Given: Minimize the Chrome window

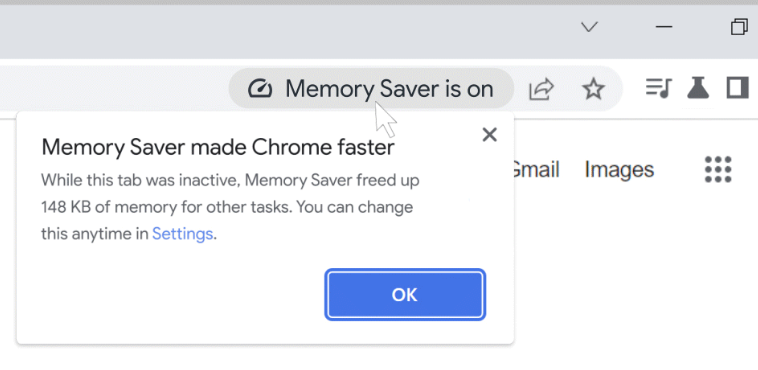Looking at the screenshot, I should (664, 27).
